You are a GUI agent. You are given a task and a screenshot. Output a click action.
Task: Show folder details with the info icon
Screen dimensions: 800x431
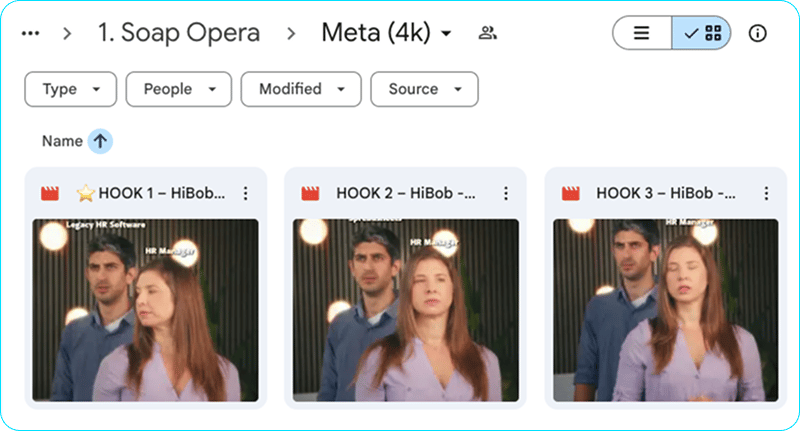[758, 33]
